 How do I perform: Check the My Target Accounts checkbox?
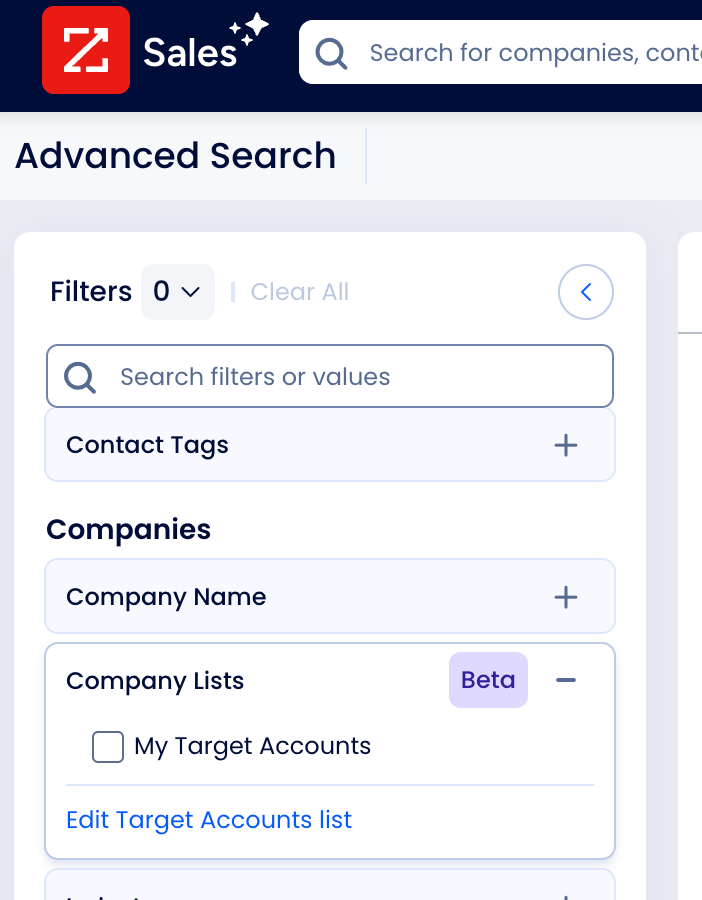[x=107, y=746]
